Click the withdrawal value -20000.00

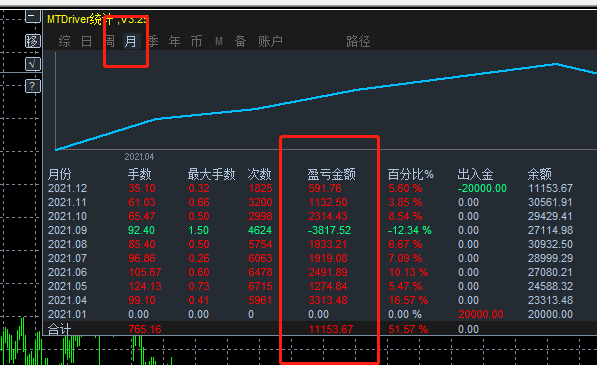point(482,188)
